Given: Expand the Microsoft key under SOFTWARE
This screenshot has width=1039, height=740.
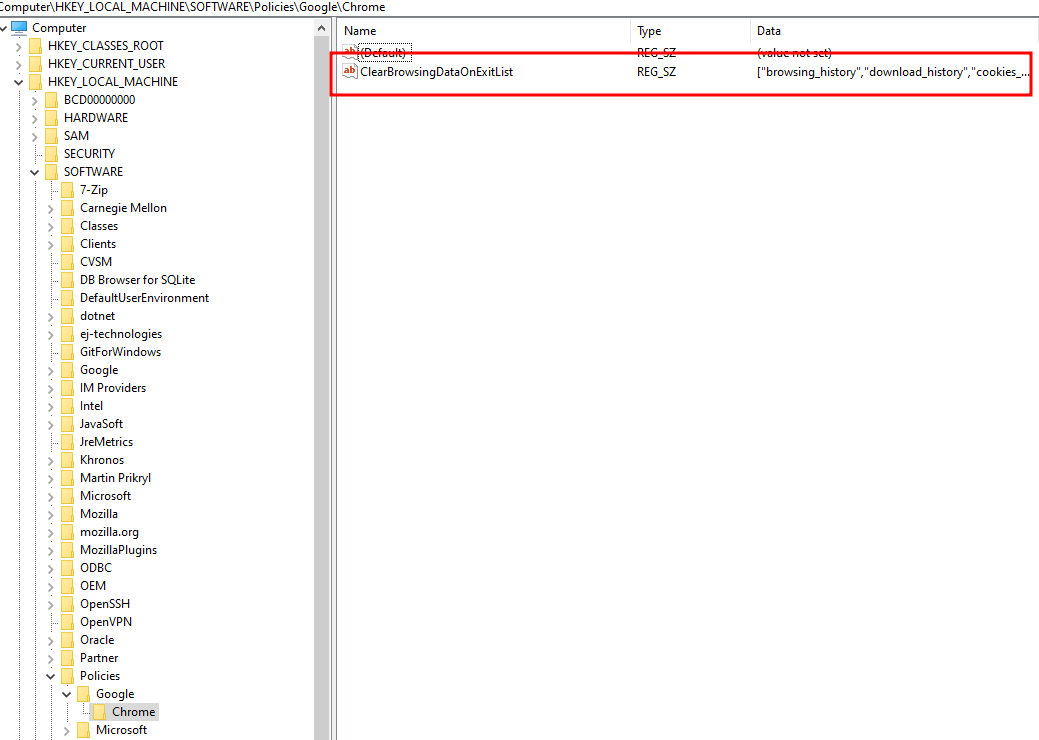Looking at the screenshot, I should (x=51, y=496).
